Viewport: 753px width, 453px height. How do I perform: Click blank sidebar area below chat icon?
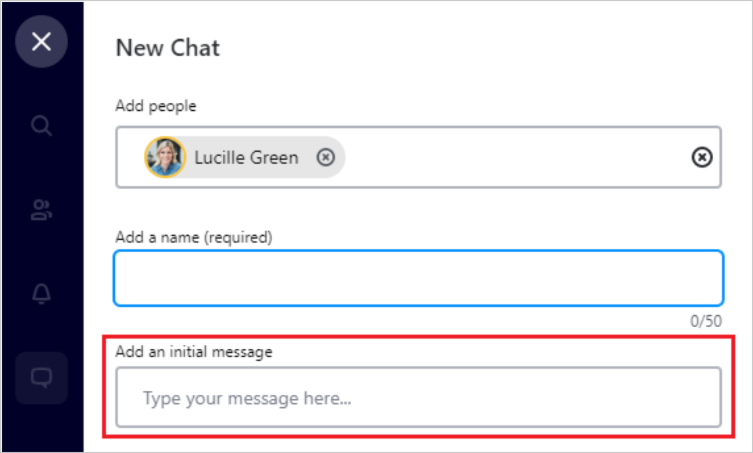[x=41, y=428]
